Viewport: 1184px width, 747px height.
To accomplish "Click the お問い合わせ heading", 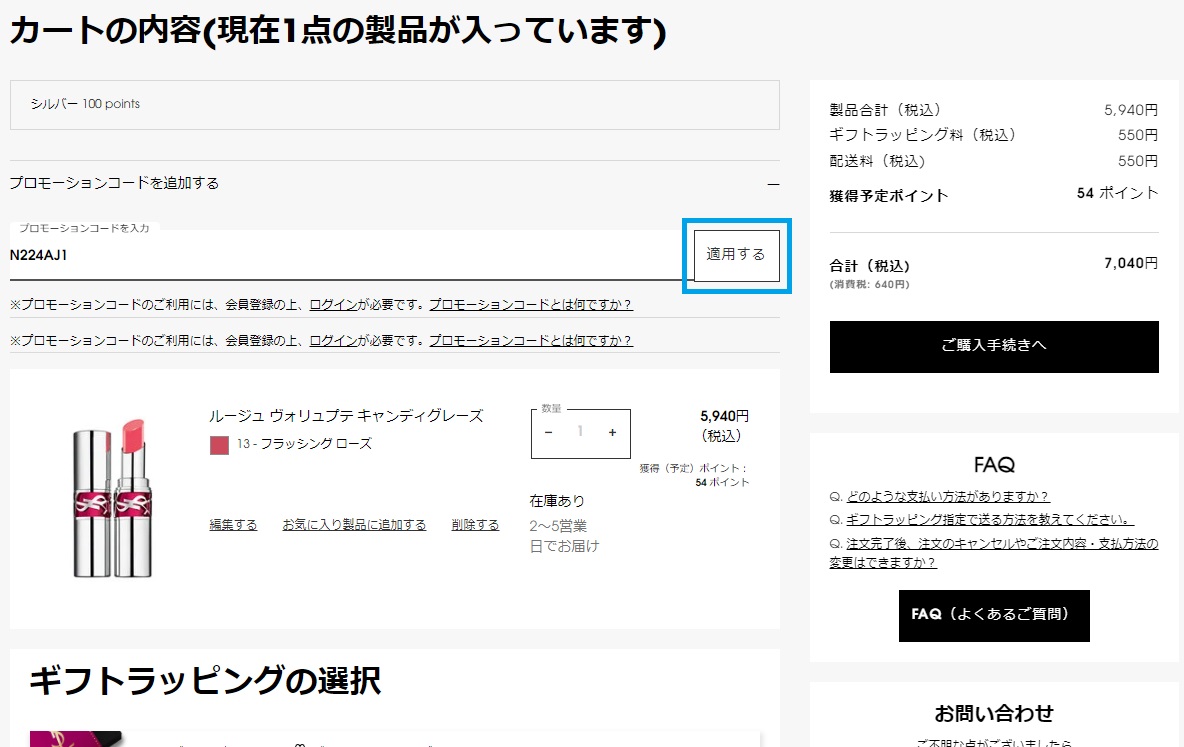I will pos(994,714).
